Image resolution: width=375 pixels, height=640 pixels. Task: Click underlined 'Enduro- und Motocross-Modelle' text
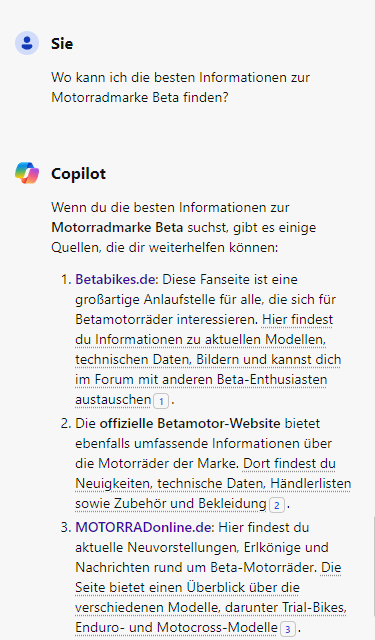click(x=176, y=627)
